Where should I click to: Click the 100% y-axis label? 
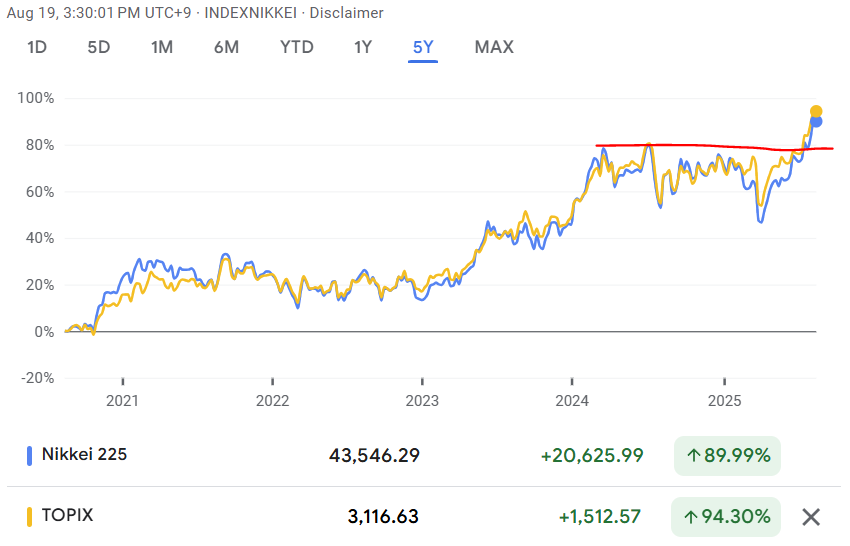(x=36, y=98)
